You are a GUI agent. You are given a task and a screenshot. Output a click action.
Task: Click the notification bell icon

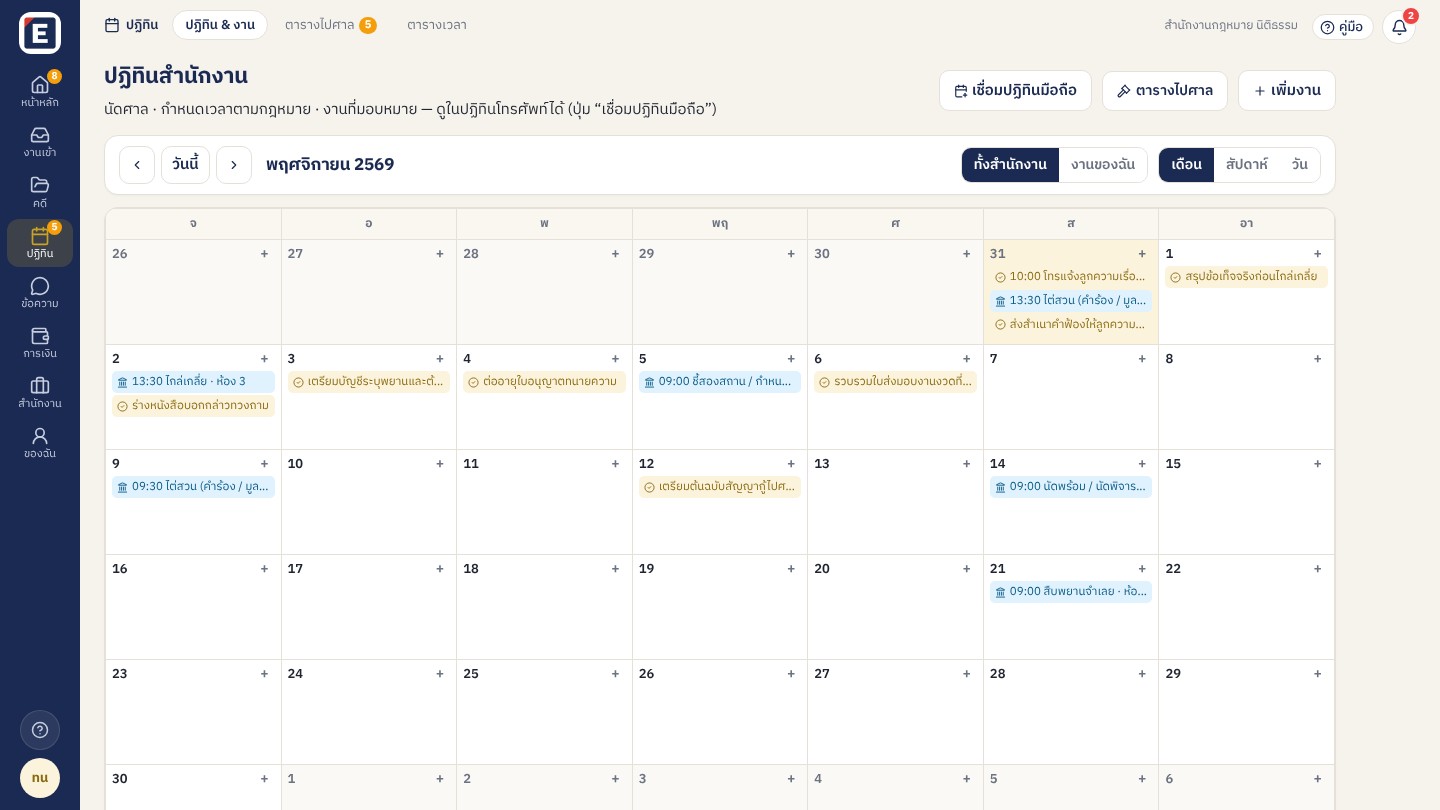click(1399, 27)
